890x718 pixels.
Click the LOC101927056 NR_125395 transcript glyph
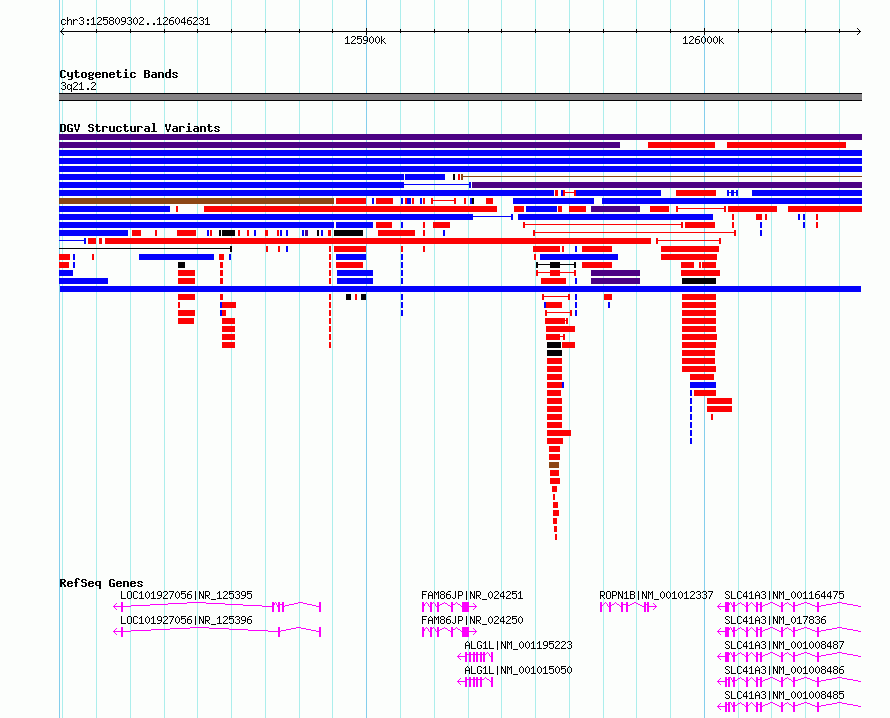click(x=217, y=607)
